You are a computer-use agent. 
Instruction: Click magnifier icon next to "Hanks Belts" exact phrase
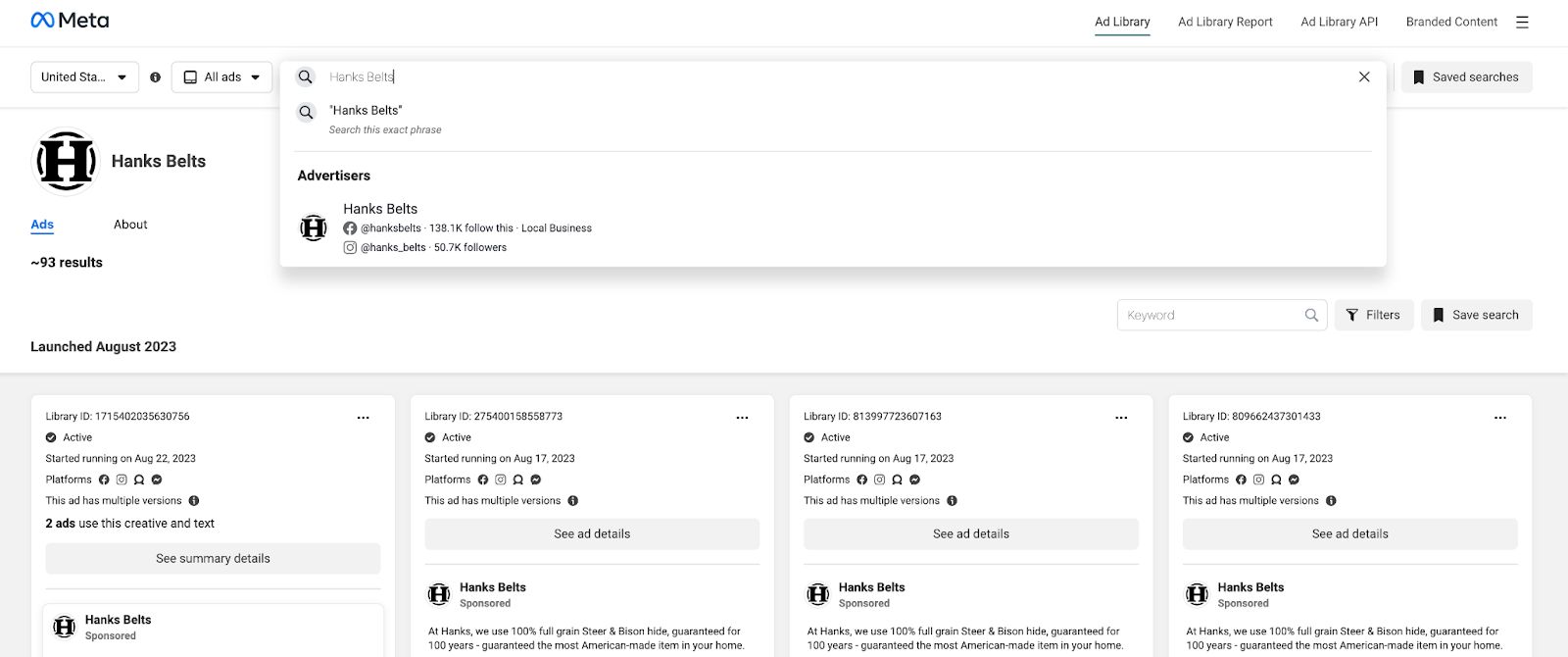coord(307,112)
